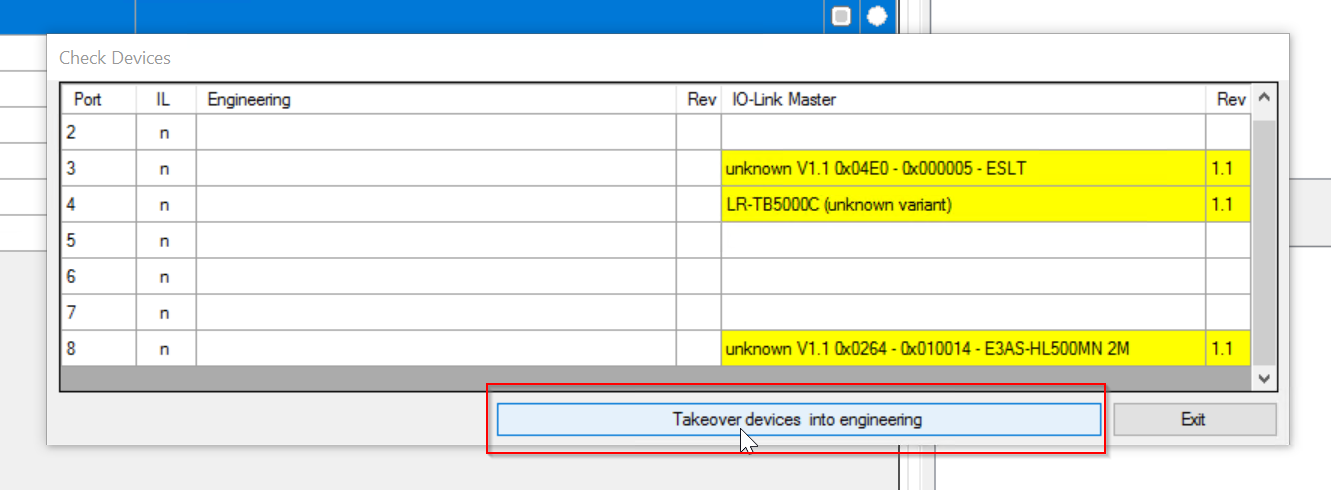Screen dimensions: 1331x490
Task: Click the IL 'n' cell in port 2 row
Action: click(166, 132)
